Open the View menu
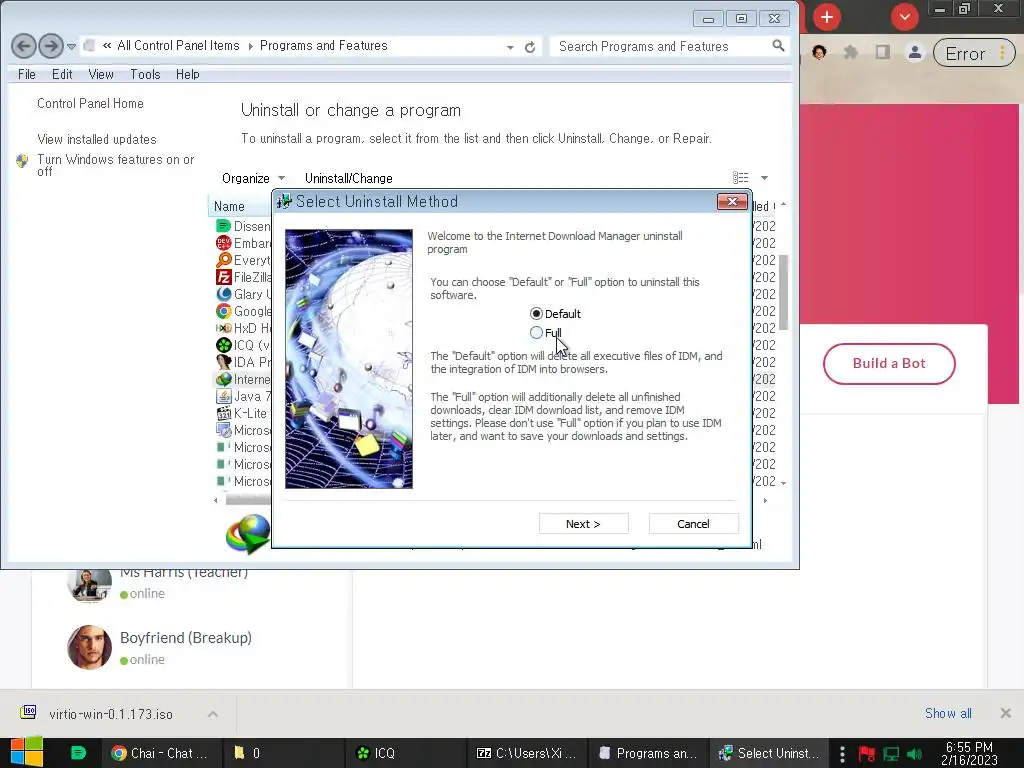Screen dimensions: 1024x768 pos(101,74)
